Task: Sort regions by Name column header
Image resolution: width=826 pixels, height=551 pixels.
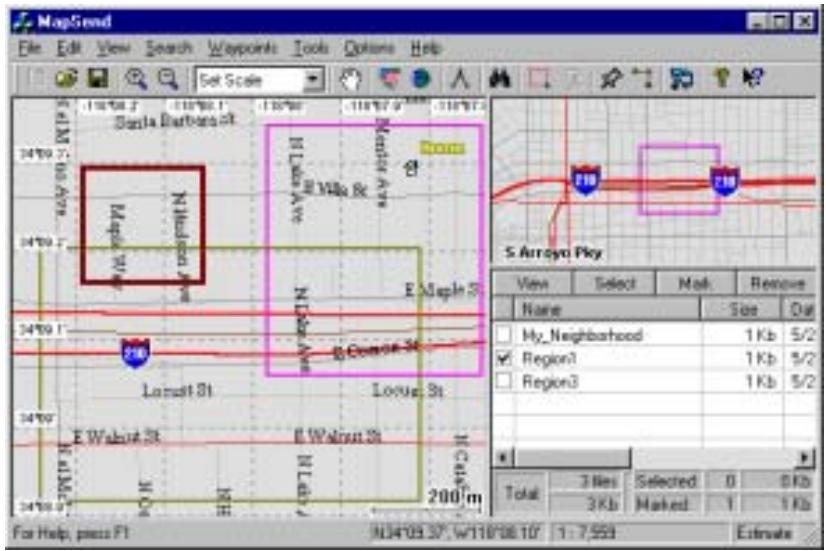Action: click(606, 309)
